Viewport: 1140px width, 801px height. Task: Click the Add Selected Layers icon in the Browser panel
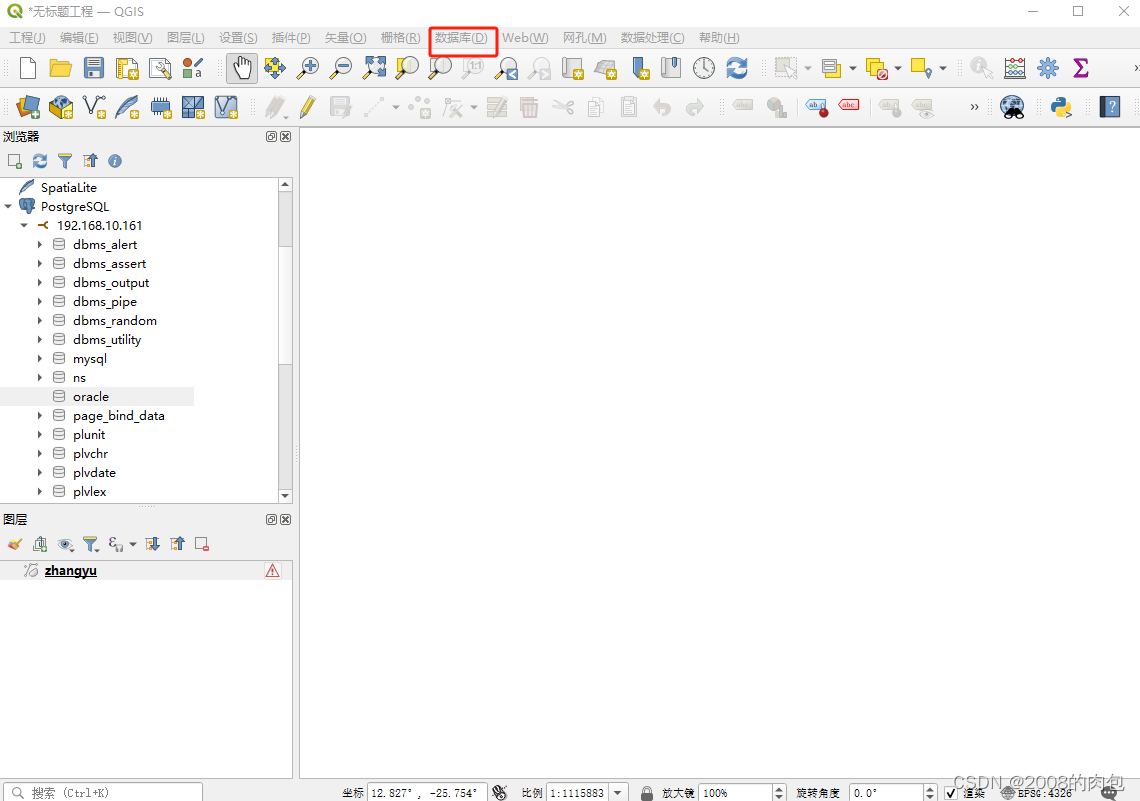pyautogui.click(x=15, y=161)
